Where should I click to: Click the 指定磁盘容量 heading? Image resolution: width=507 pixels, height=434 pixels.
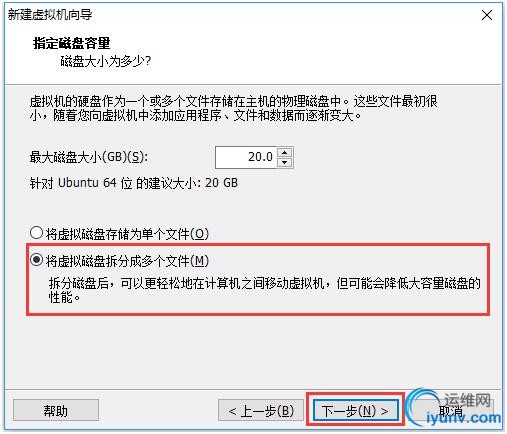click(72, 43)
